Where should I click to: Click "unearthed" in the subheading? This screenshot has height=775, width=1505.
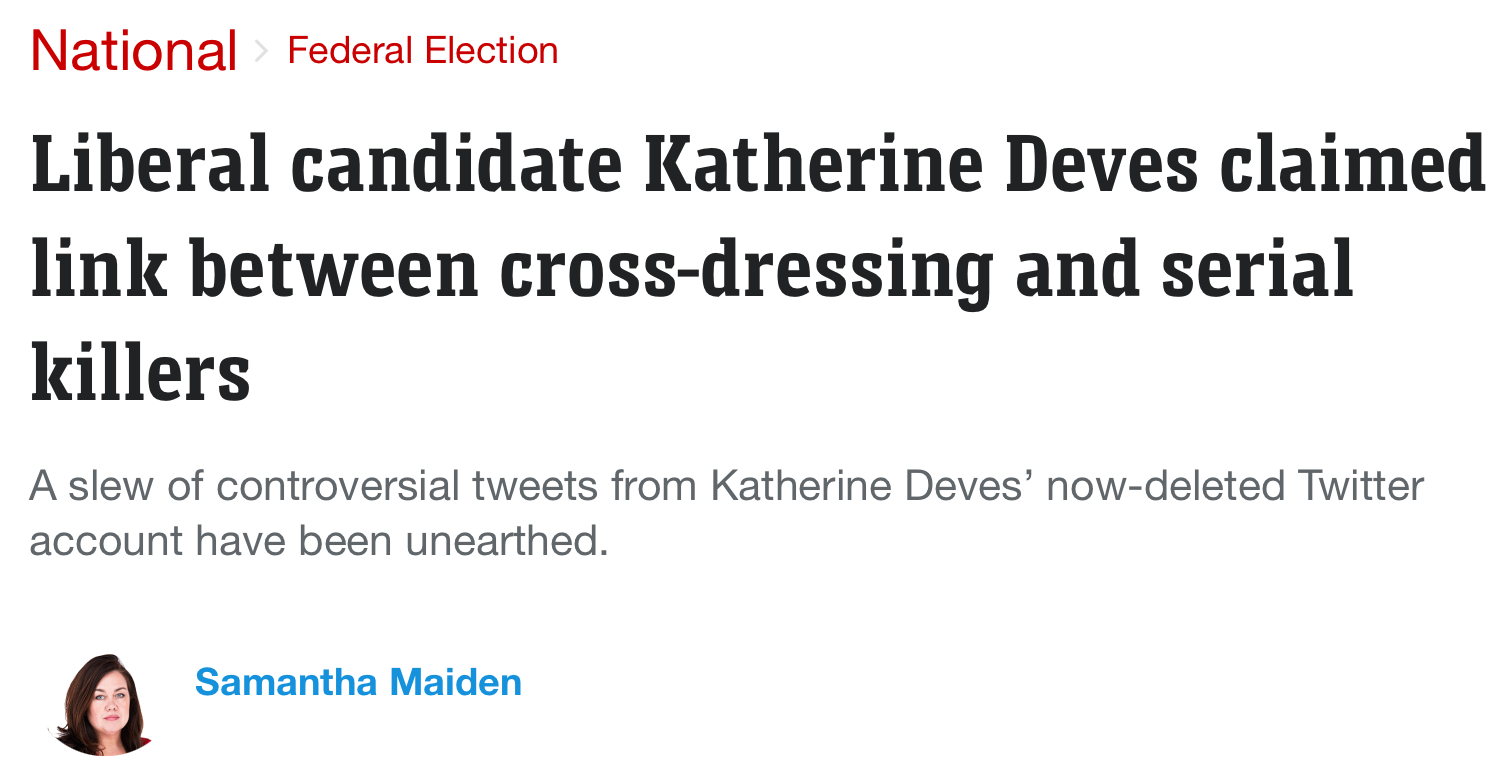coord(506,541)
